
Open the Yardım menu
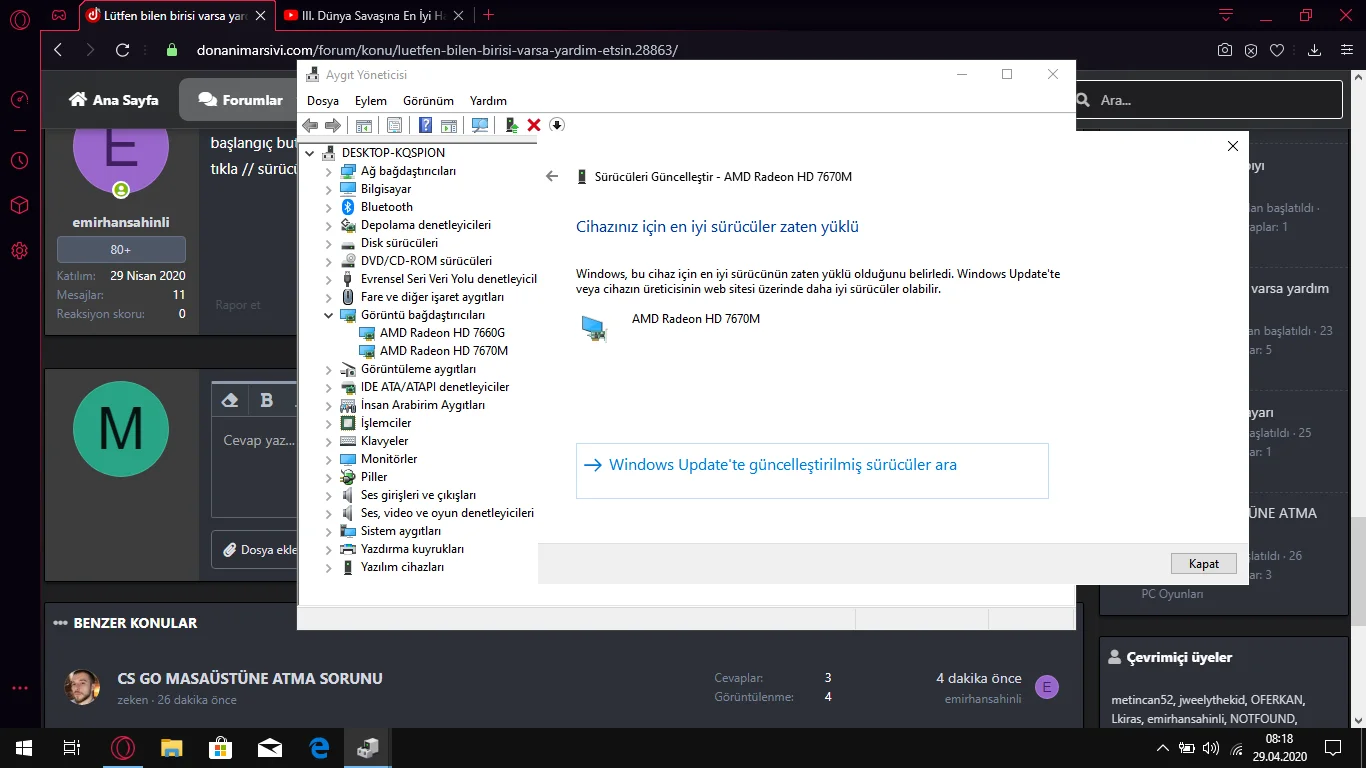coord(488,101)
